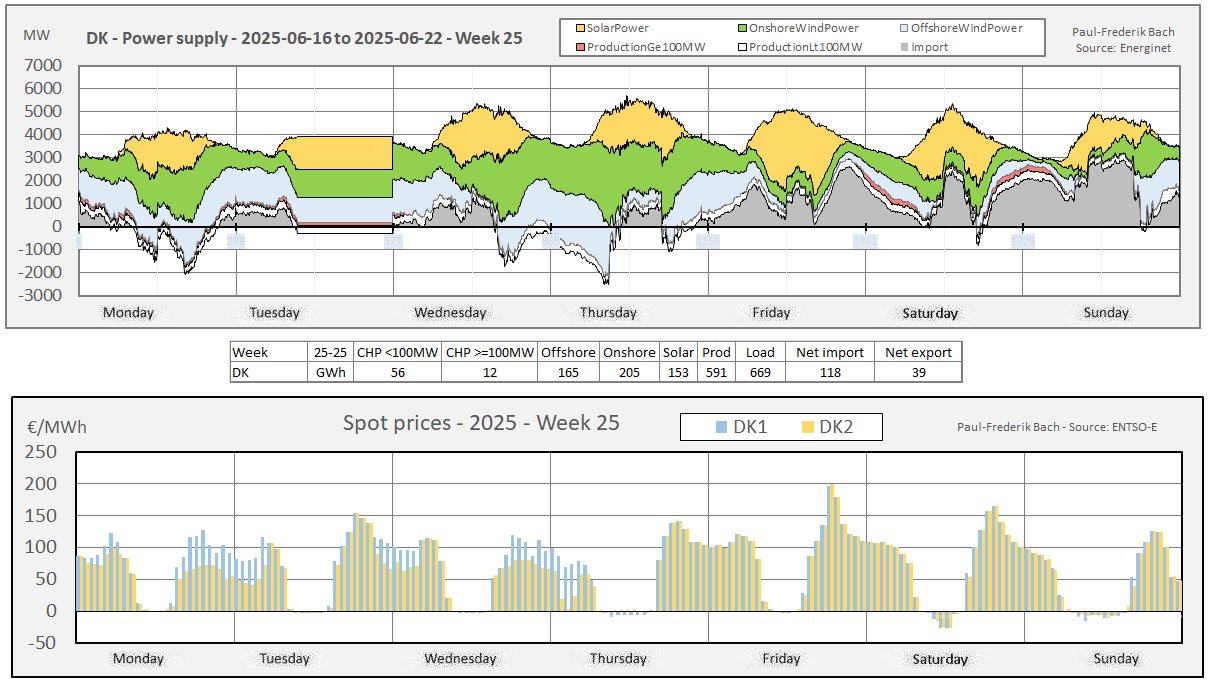Click the Thursday label under power supply chart
The image size is (1209, 680).
(x=608, y=312)
